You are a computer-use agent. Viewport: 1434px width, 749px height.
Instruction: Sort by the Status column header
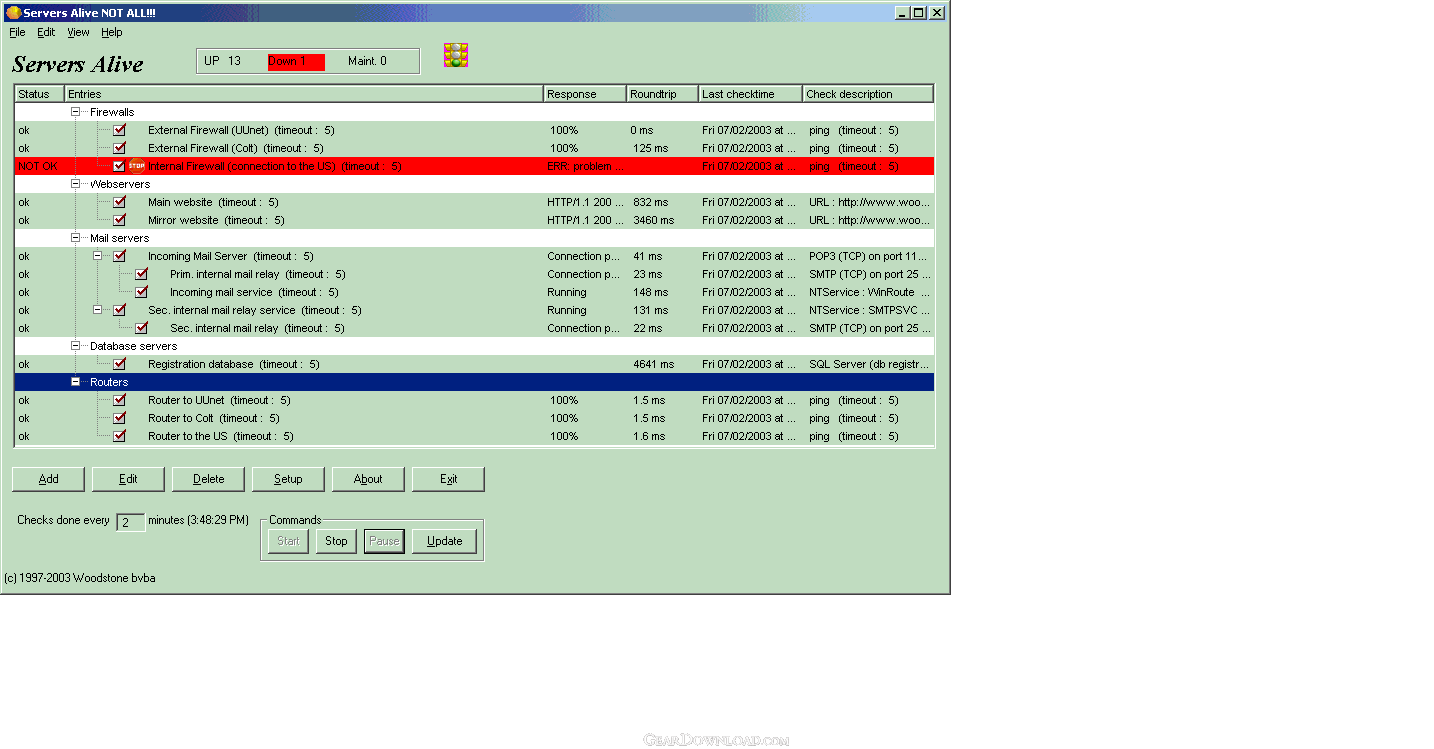tap(40, 94)
